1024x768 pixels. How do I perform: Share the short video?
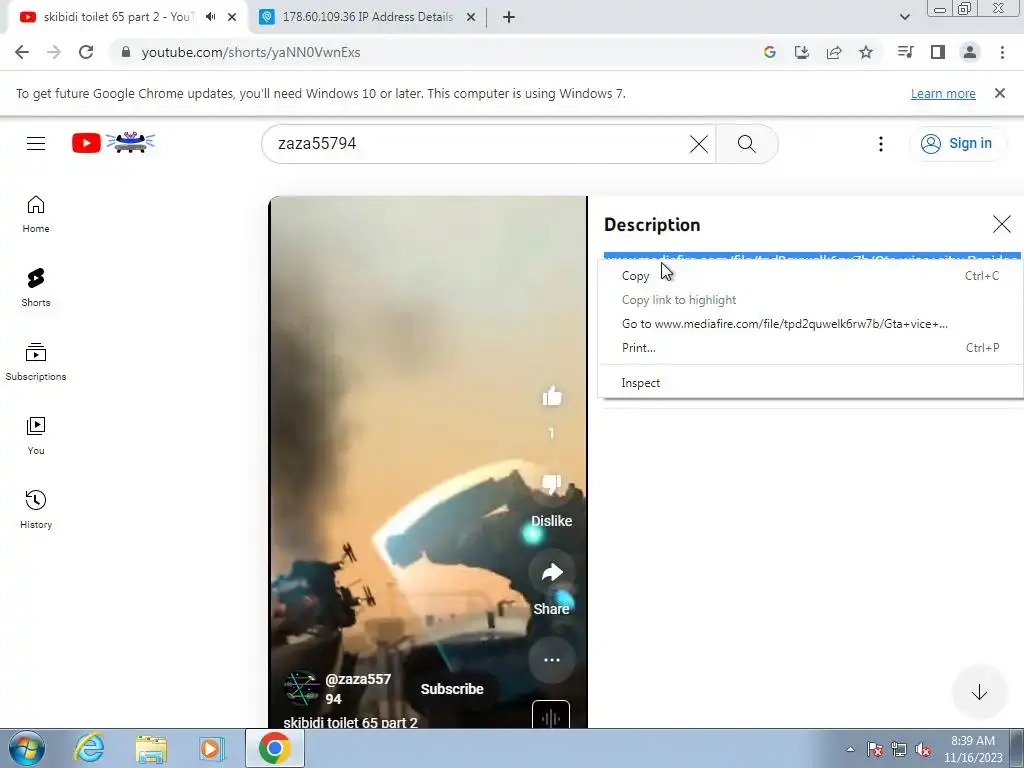tap(552, 573)
